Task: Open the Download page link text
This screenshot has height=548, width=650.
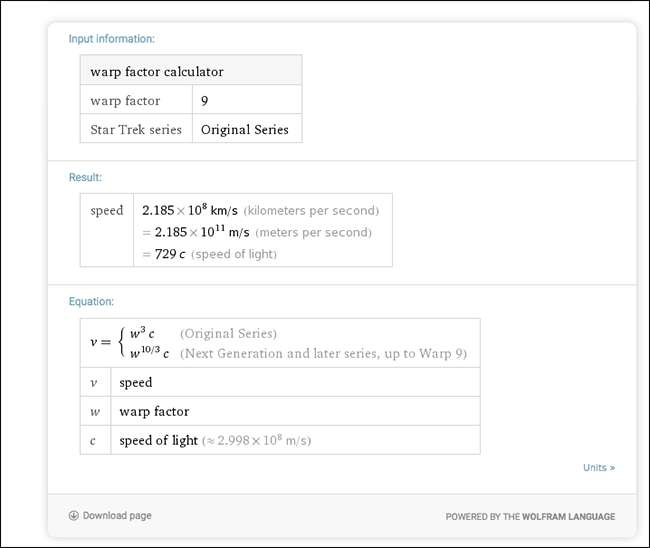Action: 117,516
